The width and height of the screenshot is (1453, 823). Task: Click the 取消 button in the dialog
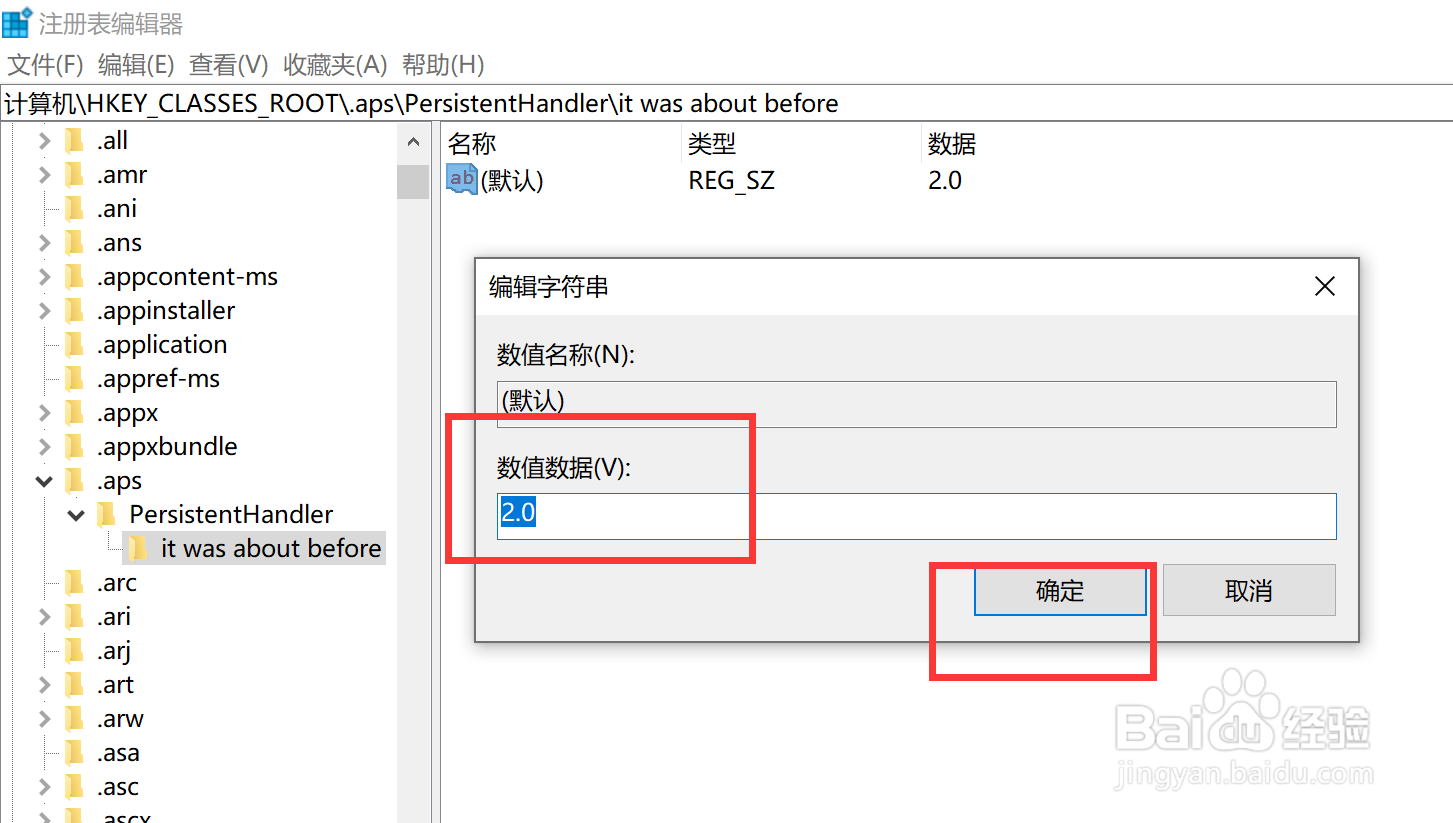(x=1248, y=590)
